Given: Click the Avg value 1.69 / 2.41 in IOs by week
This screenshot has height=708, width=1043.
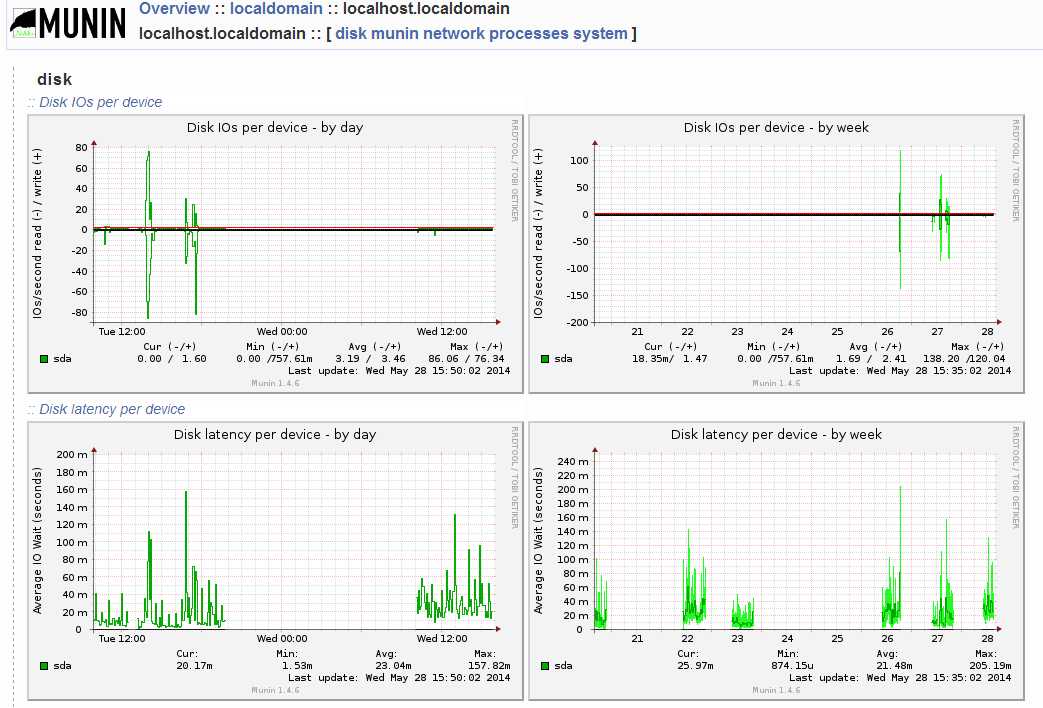Looking at the screenshot, I should click(x=871, y=359).
